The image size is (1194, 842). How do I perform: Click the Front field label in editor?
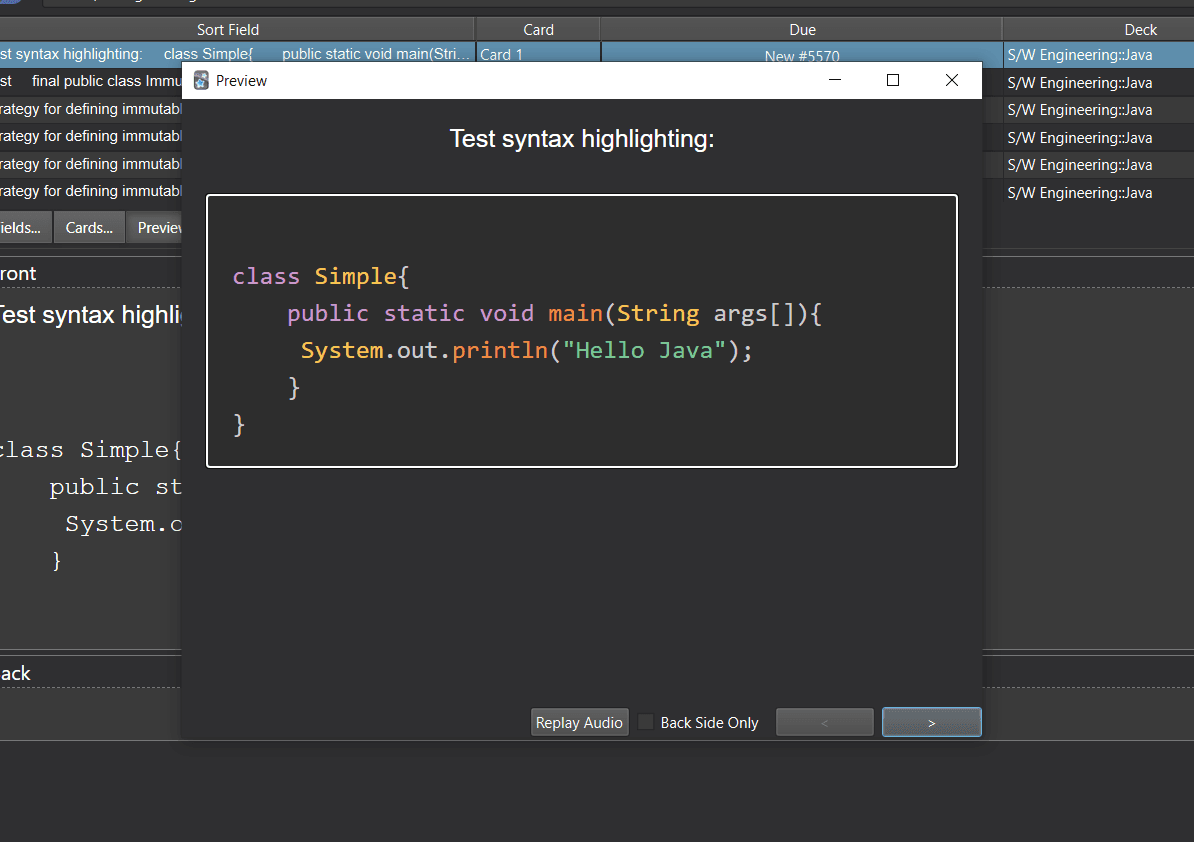[18, 274]
